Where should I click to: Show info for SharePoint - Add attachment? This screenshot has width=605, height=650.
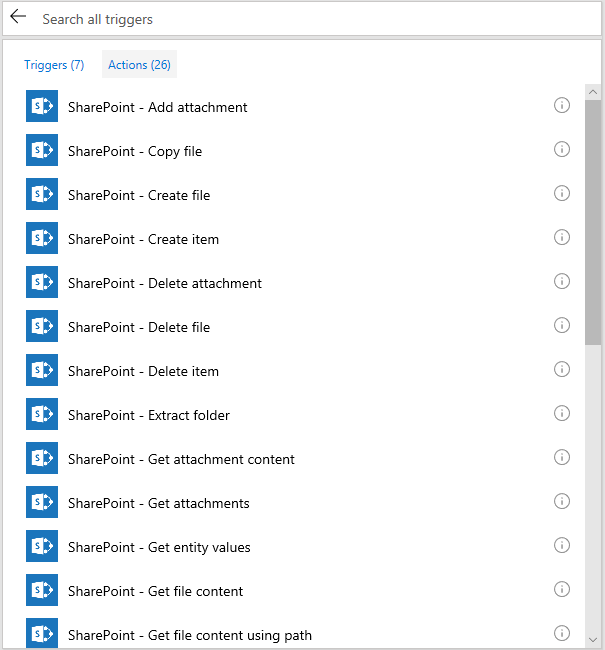coord(562,105)
